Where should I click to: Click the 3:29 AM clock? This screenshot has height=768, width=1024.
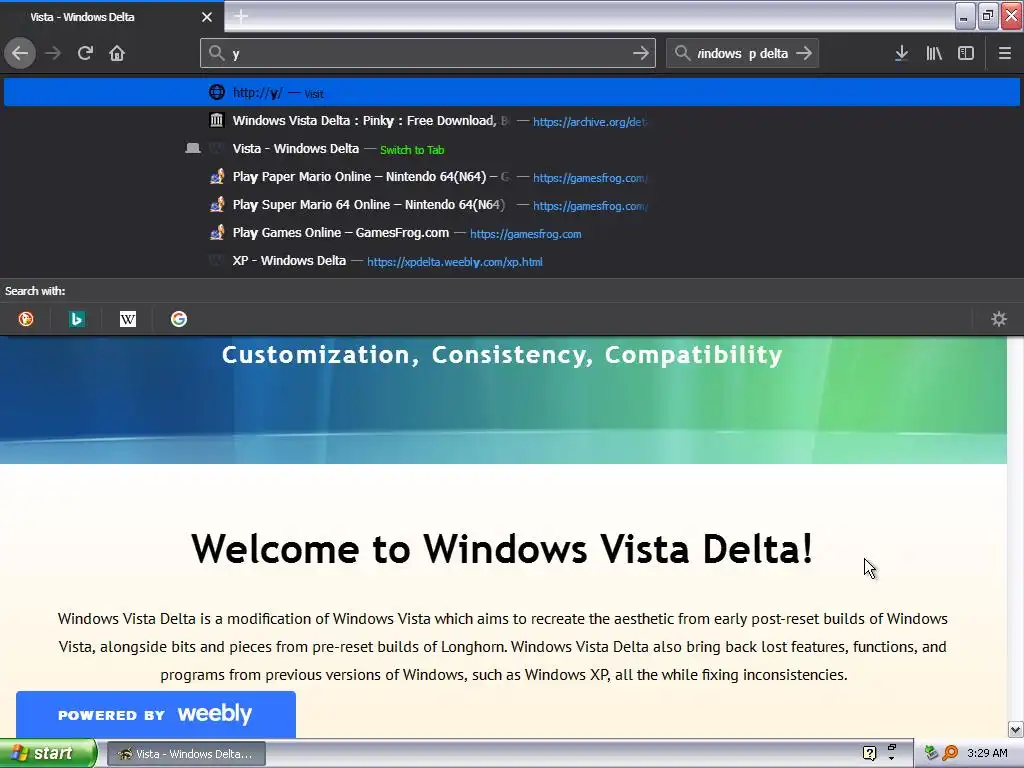pos(987,753)
